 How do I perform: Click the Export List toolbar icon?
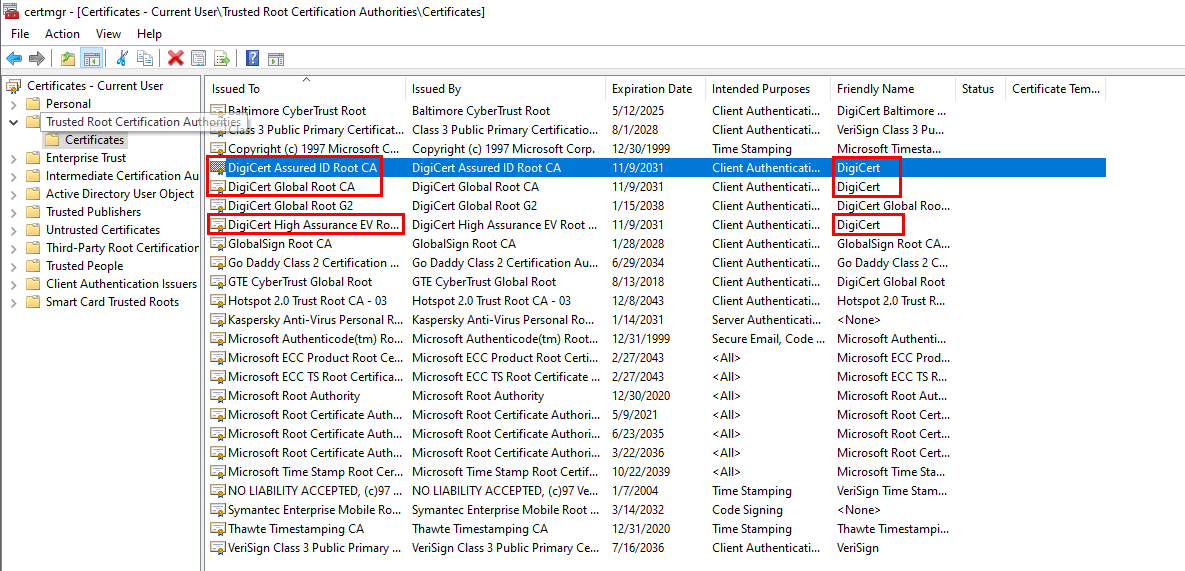(x=221, y=58)
